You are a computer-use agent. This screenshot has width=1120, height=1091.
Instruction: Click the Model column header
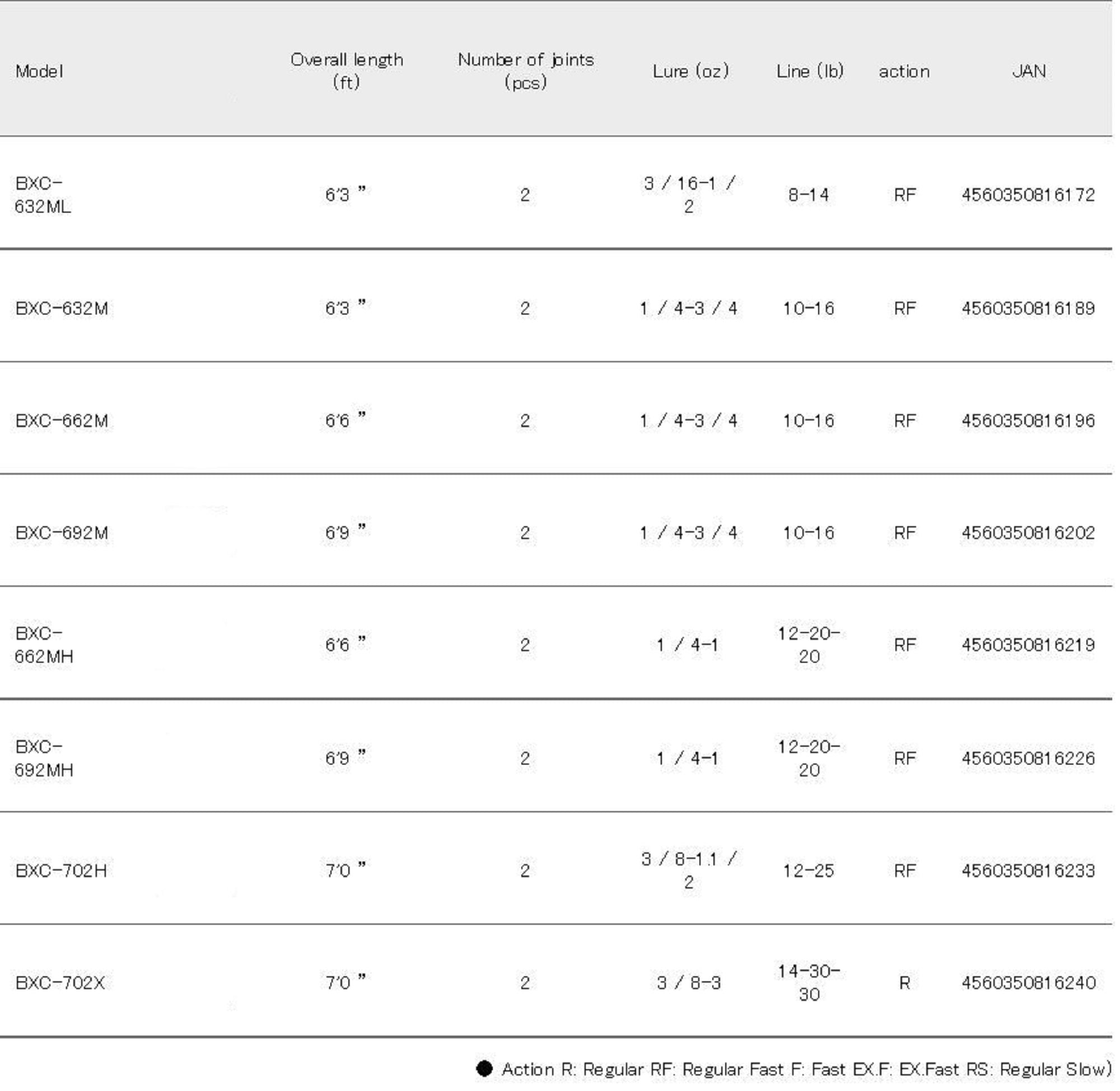(x=39, y=71)
